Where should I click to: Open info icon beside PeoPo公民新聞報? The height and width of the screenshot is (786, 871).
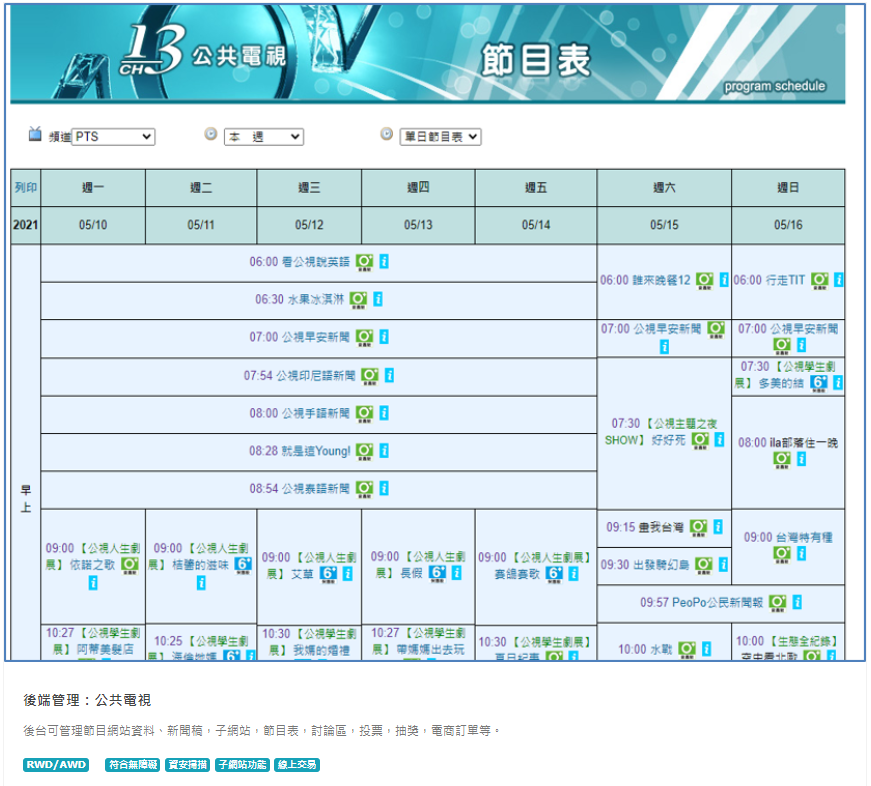pos(797,602)
